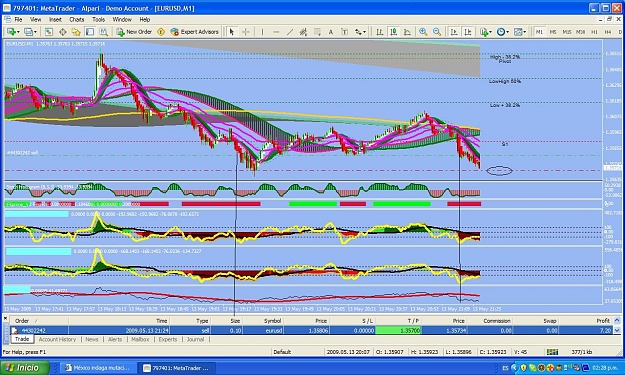Open the File menu
This screenshot has width=625, height=375.
click(18, 20)
